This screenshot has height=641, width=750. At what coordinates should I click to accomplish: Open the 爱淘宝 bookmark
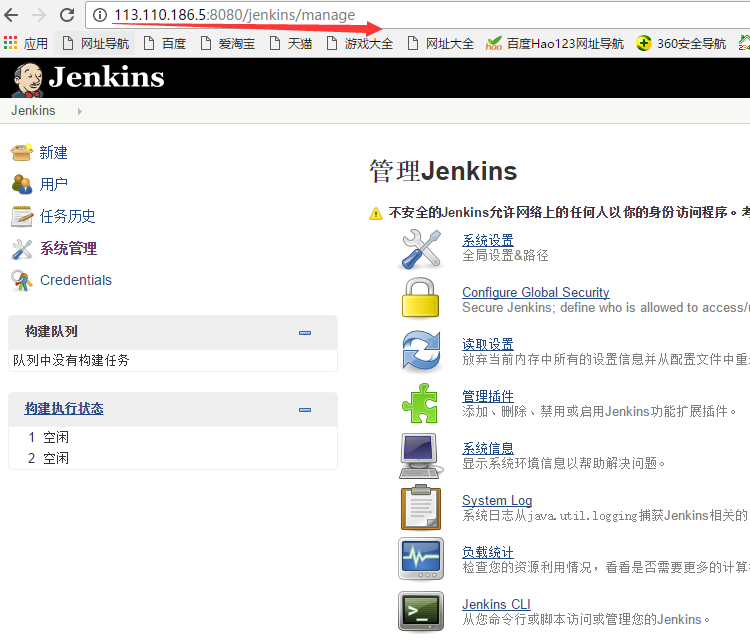(x=228, y=44)
